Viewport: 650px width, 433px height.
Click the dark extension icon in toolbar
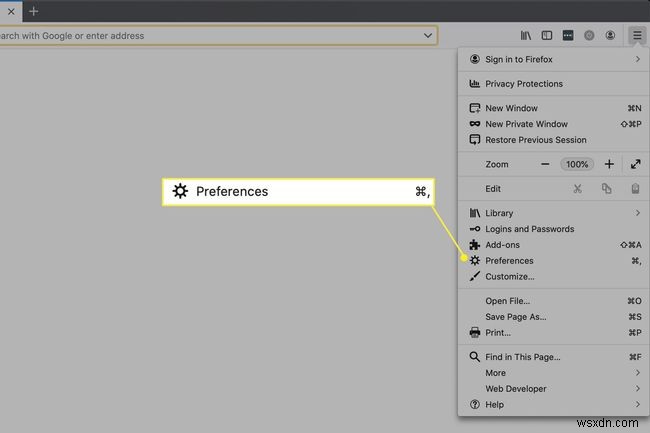tap(568, 36)
